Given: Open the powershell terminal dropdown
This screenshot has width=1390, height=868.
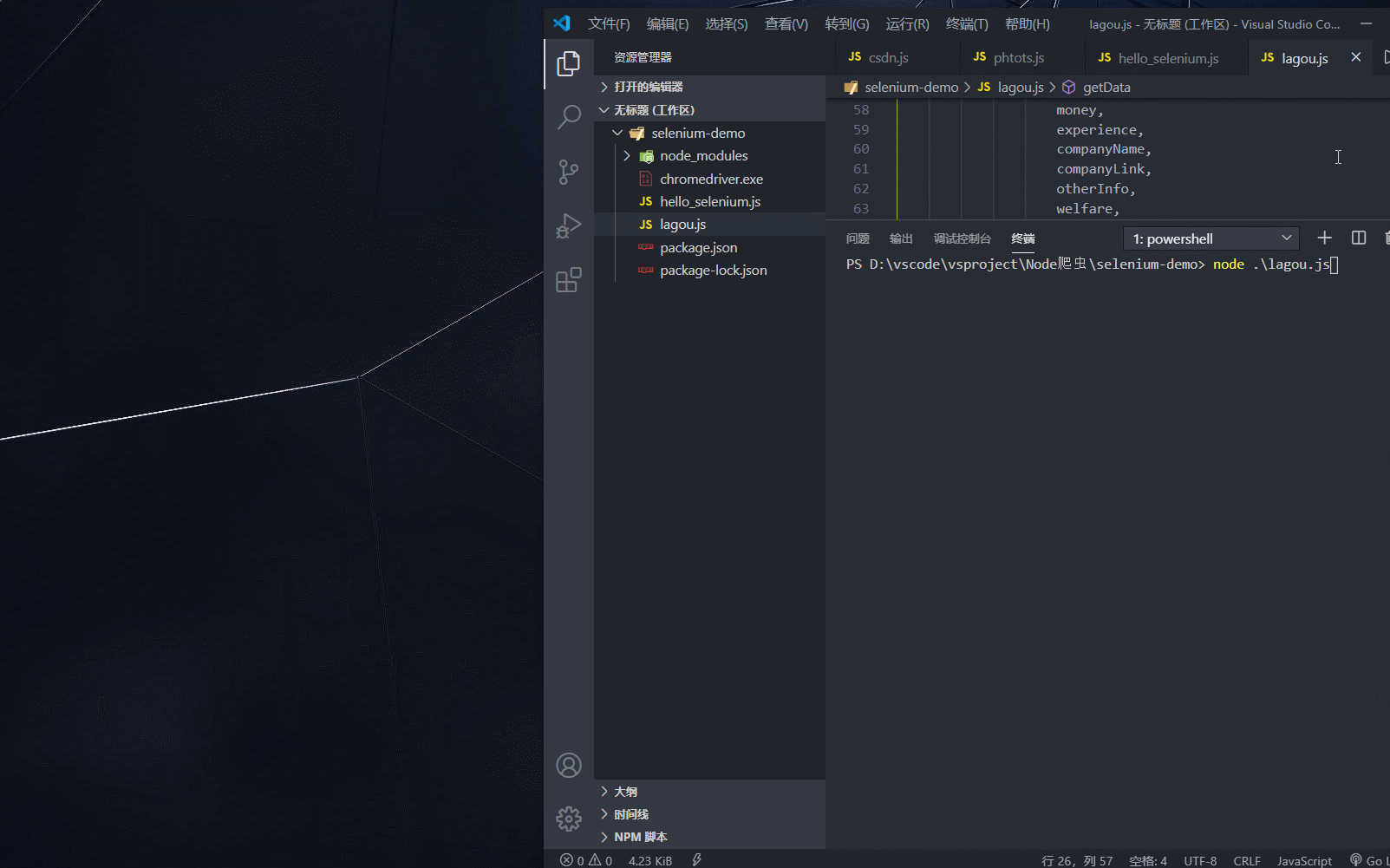Looking at the screenshot, I should pyautogui.click(x=1211, y=238).
